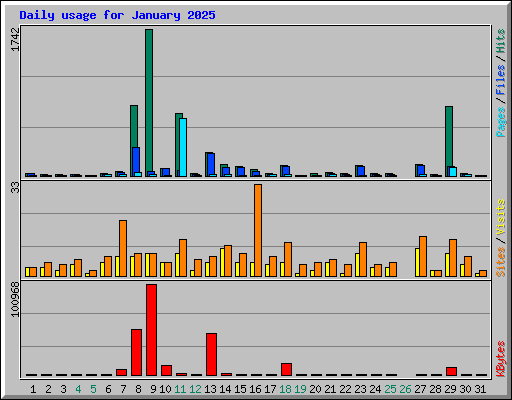Click the cyan 'Pages' legend label
512x400 pixels.
(x=500, y=122)
